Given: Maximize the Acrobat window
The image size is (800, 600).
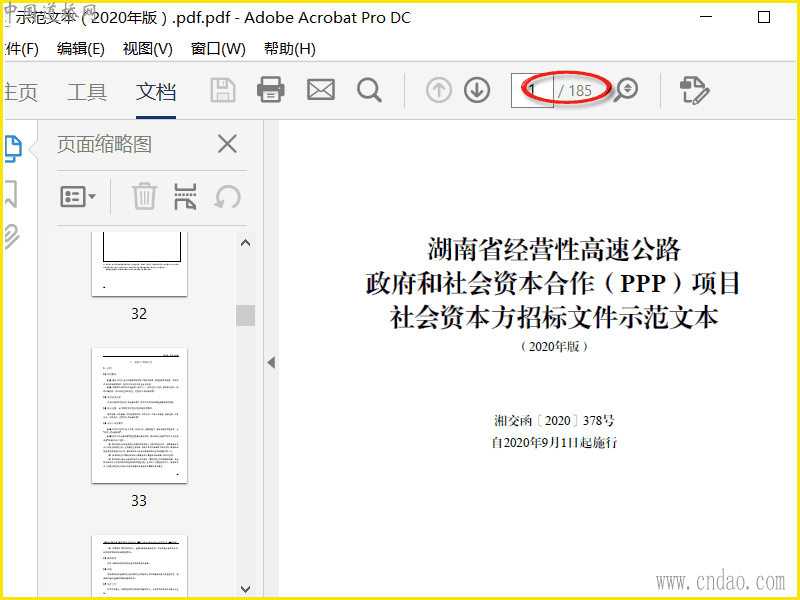Looking at the screenshot, I should click(764, 17).
